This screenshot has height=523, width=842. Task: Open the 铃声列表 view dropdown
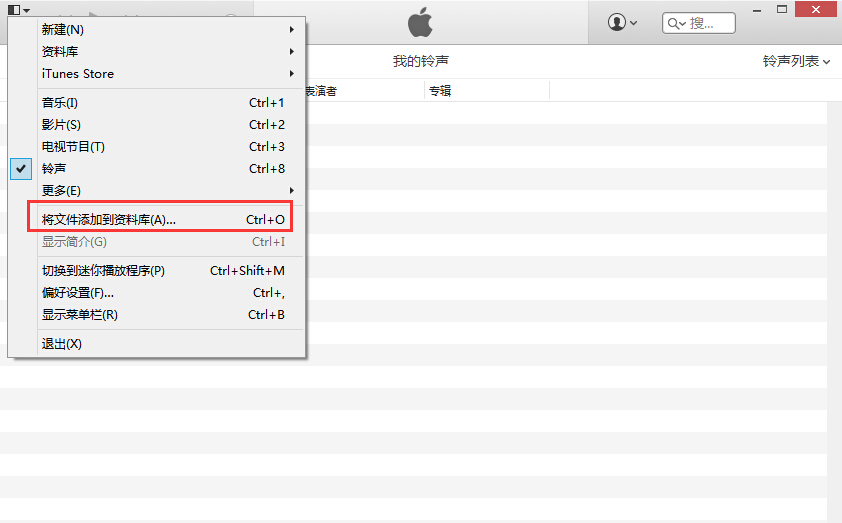click(x=796, y=61)
